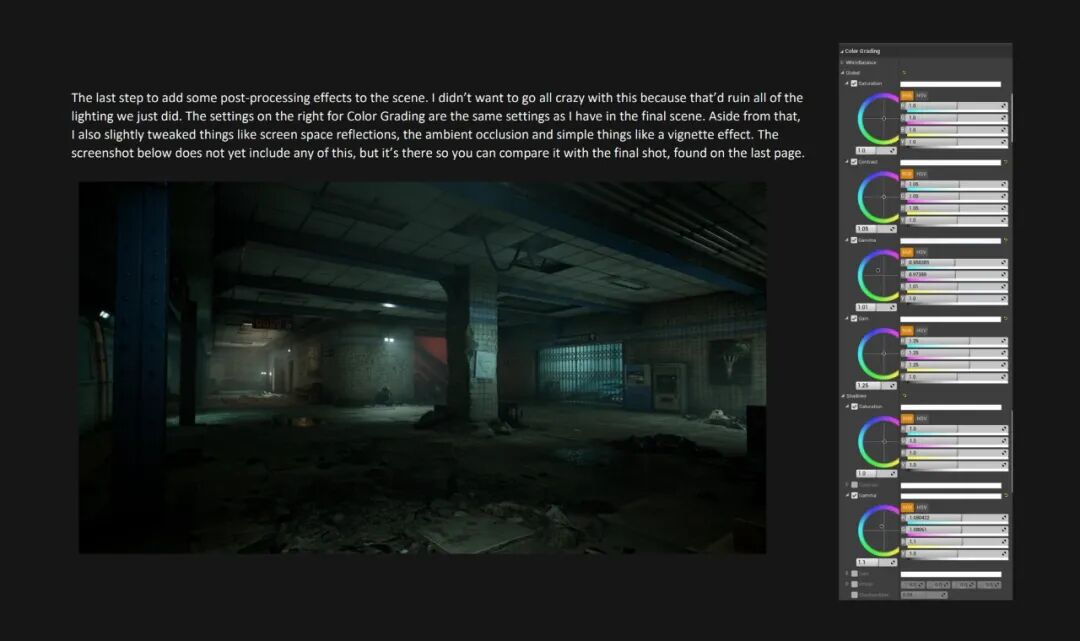This screenshot has width=1080, height=641.
Task: Toggle the Shadows Saturation checkbox
Action: click(854, 406)
